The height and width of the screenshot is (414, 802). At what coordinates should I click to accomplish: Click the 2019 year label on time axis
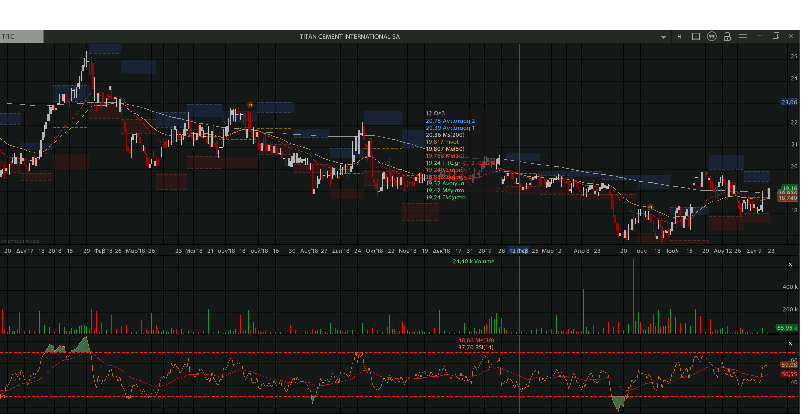[x=485, y=251]
